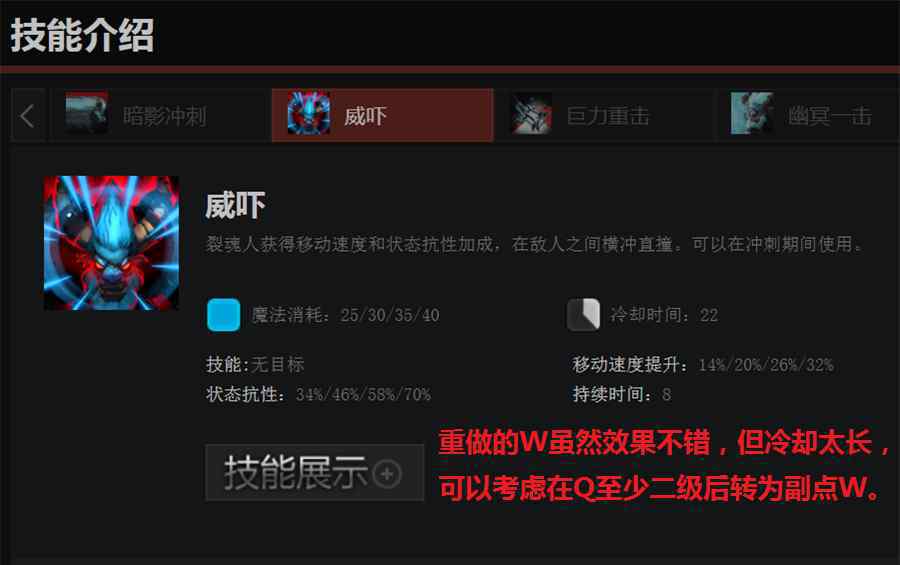Click the large 威吓 skill portrait
The image size is (900, 565).
pos(111,243)
